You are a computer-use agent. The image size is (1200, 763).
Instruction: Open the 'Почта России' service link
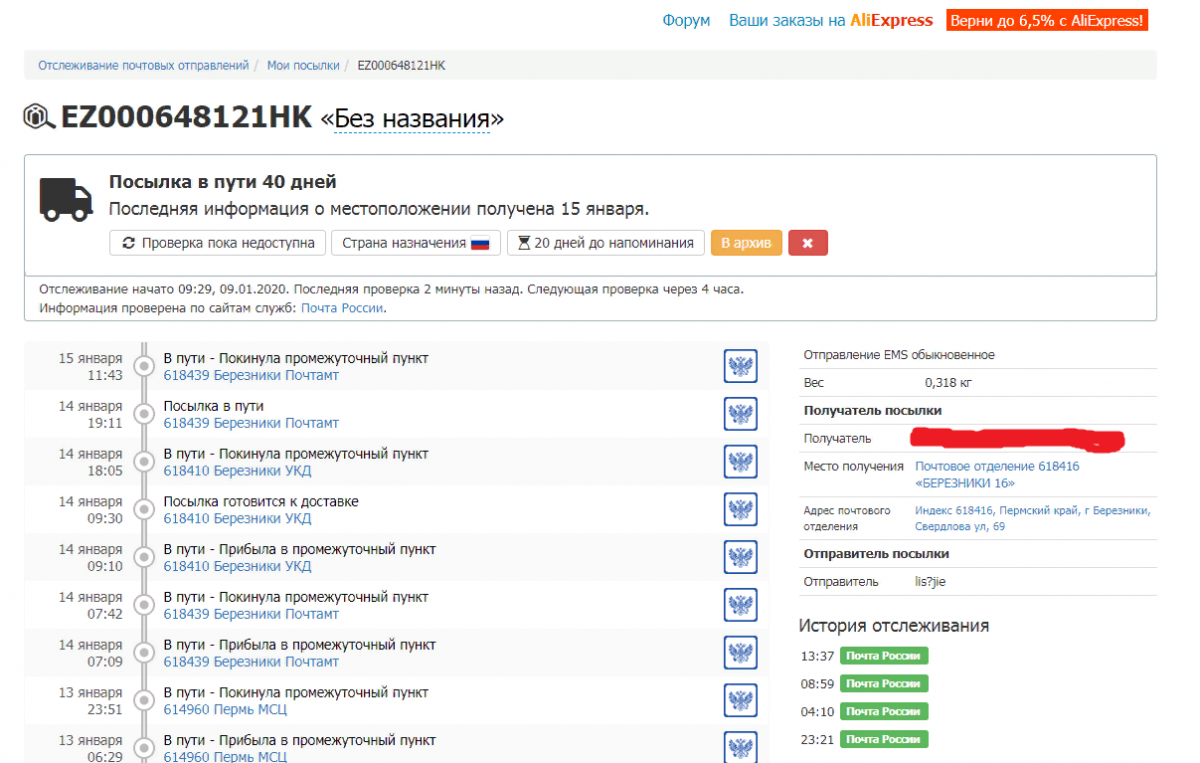point(342,308)
